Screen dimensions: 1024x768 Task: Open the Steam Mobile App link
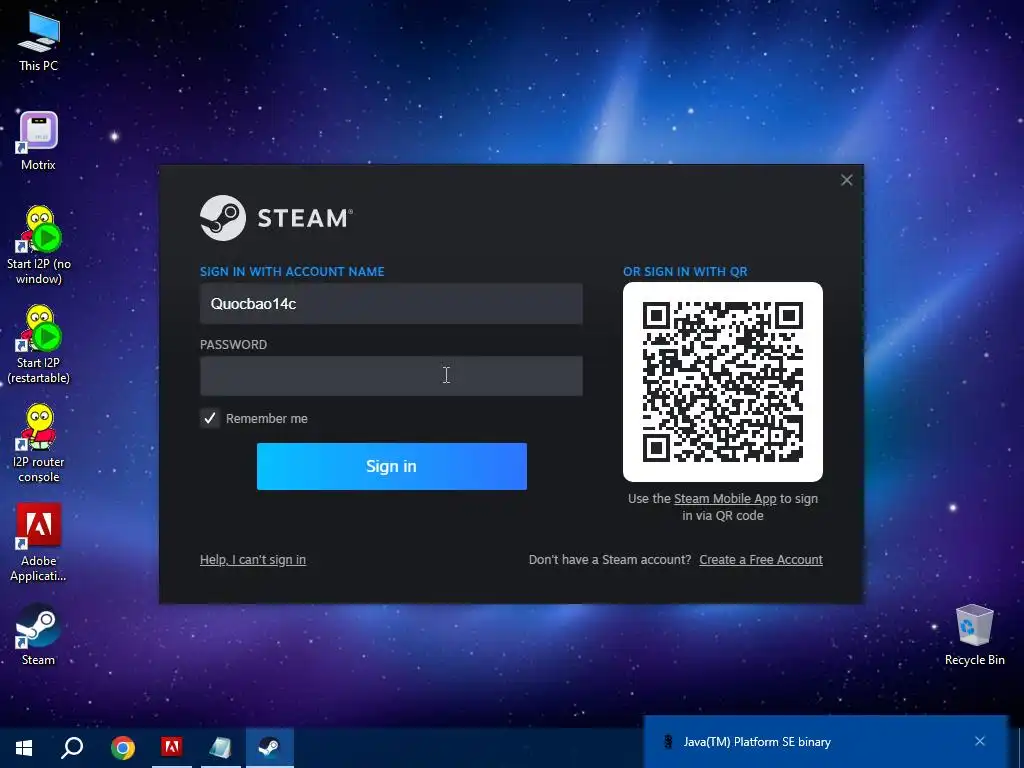[725, 499]
